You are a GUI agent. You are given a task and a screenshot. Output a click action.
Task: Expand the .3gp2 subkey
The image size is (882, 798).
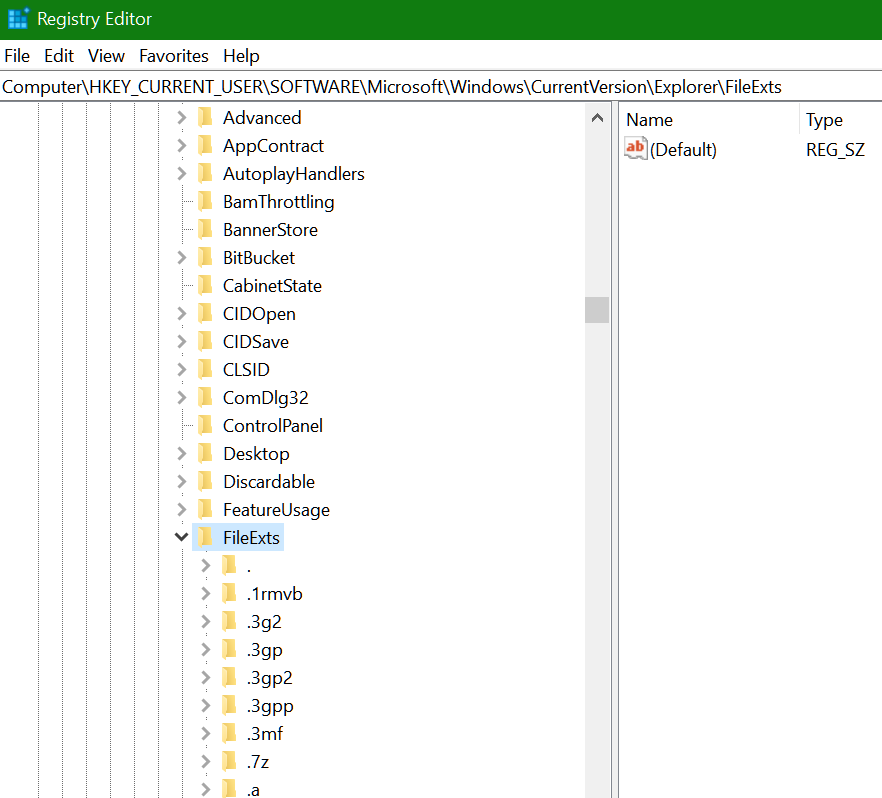point(205,678)
